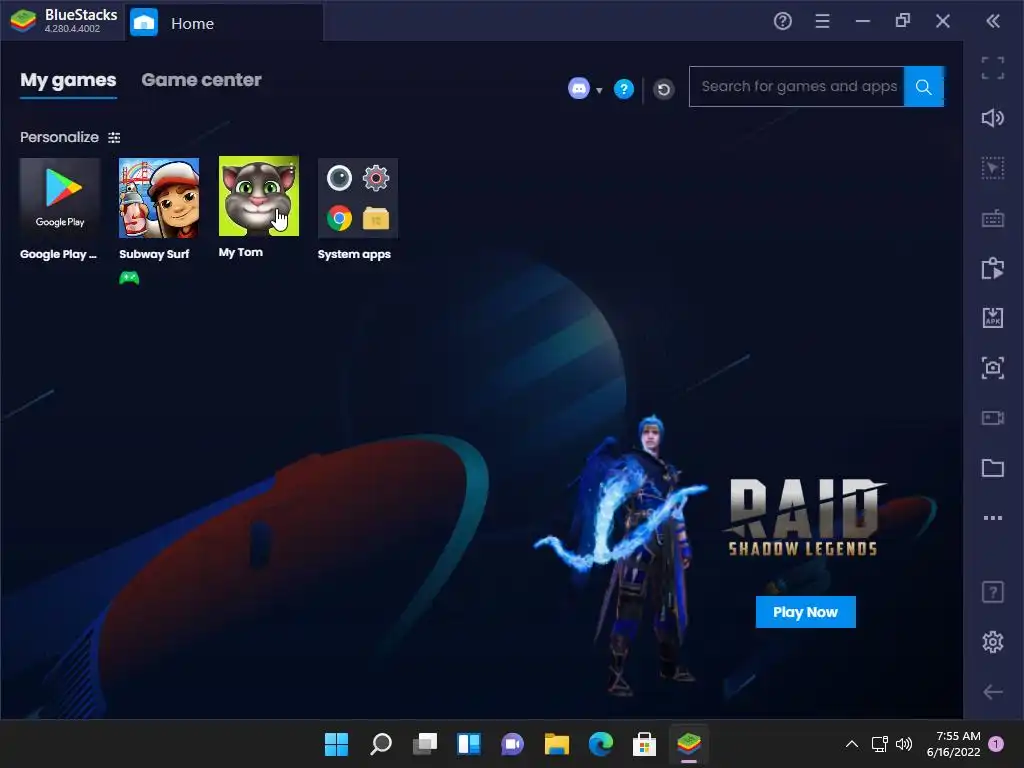Open the Personalize settings icon
Image resolution: width=1024 pixels, height=768 pixels.
pos(114,137)
